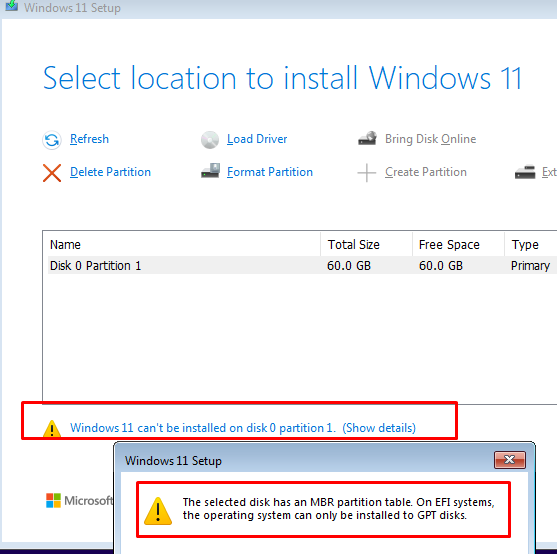The height and width of the screenshot is (554, 557).
Task: Click the MBR partition table error message
Action: pyautogui.click(x=338, y=509)
